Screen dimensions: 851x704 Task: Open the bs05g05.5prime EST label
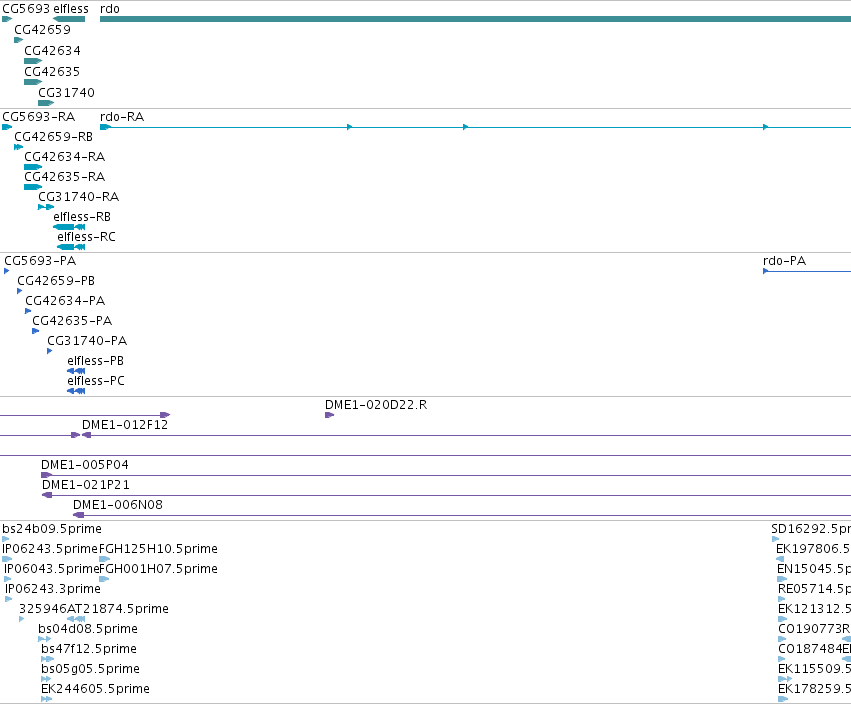click(x=90, y=669)
